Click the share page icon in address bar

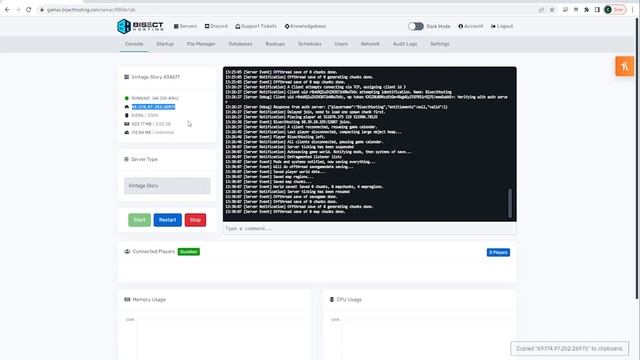541,10
